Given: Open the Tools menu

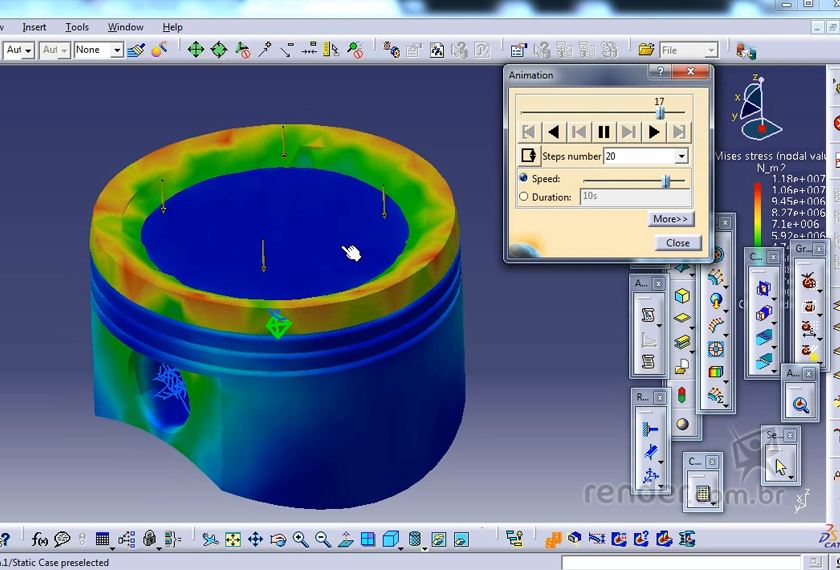Looking at the screenshot, I should point(77,27).
